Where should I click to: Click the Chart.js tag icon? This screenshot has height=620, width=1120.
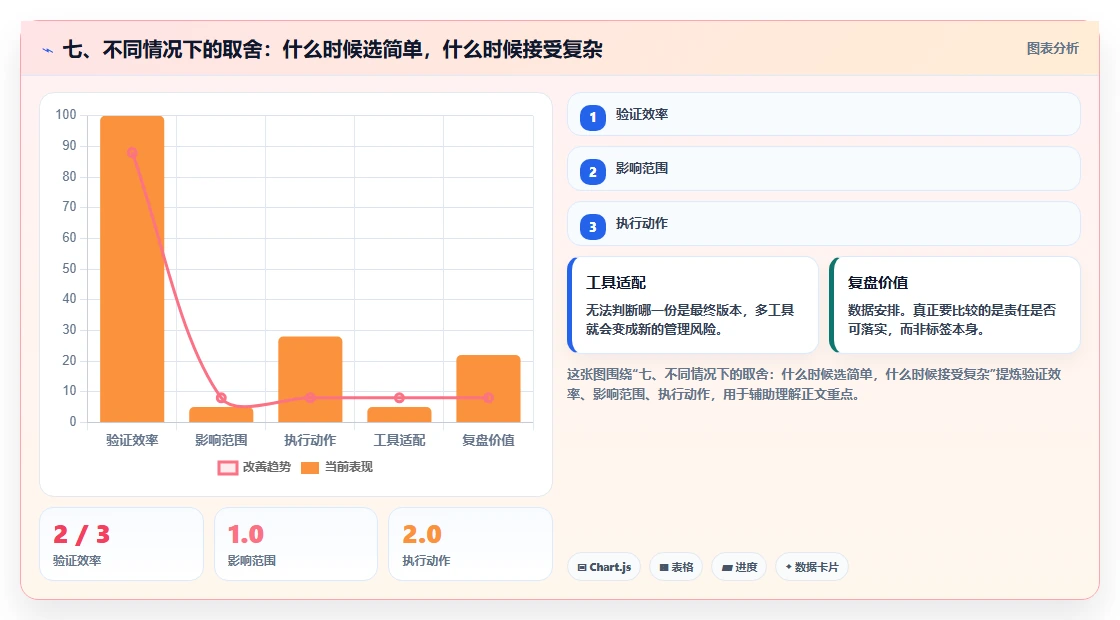[x=582, y=567]
